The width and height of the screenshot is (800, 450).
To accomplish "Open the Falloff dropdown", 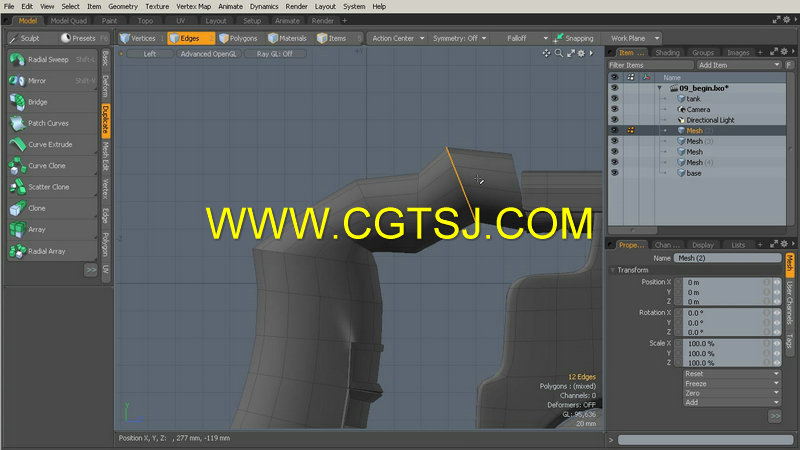I will pos(521,38).
